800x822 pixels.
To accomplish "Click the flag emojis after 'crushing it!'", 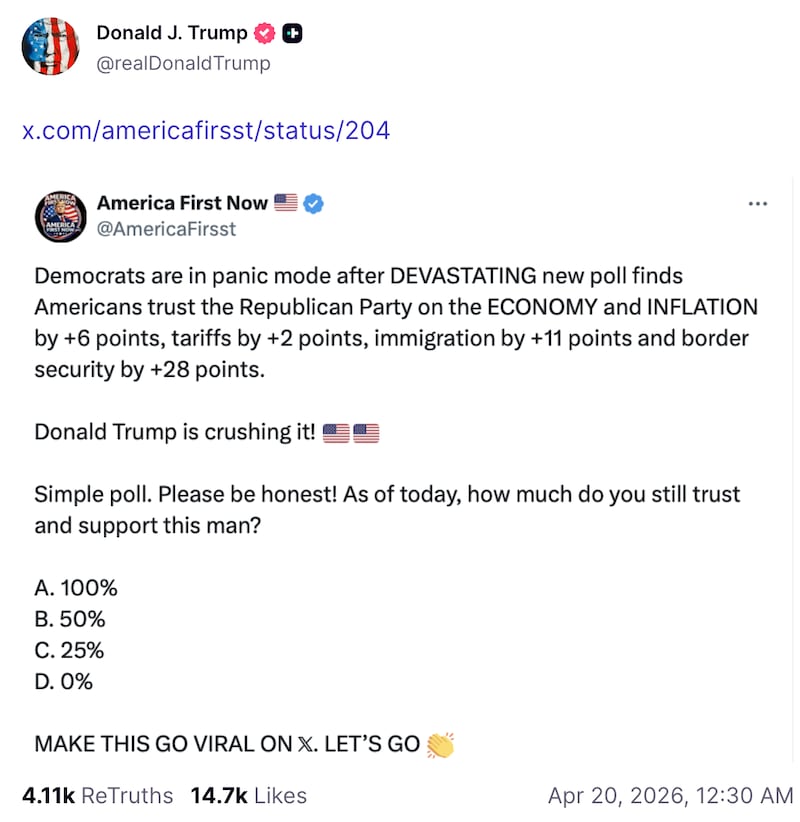I will [350, 432].
